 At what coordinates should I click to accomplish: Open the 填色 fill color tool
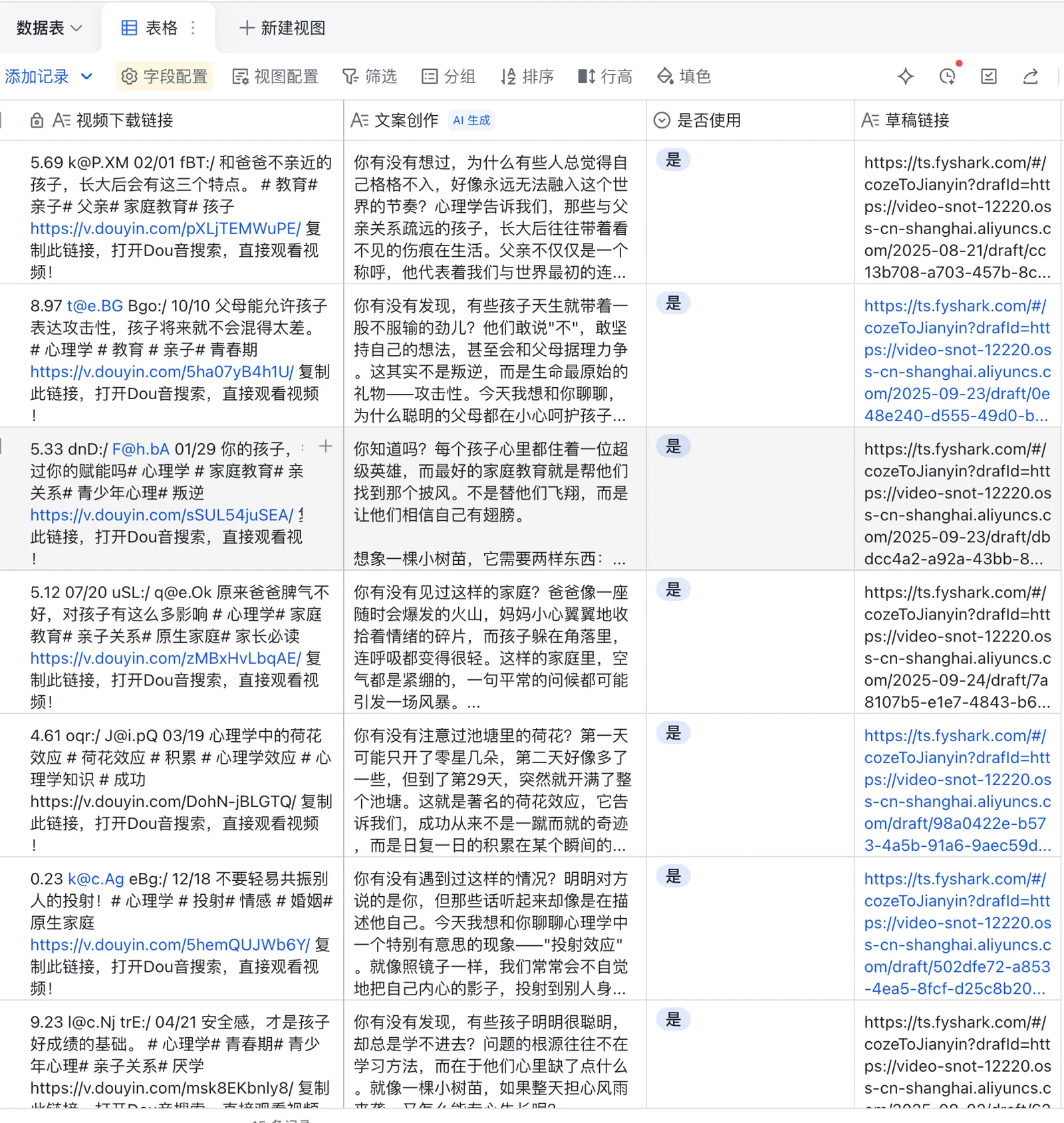pyautogui.click(x=684, y=77)
